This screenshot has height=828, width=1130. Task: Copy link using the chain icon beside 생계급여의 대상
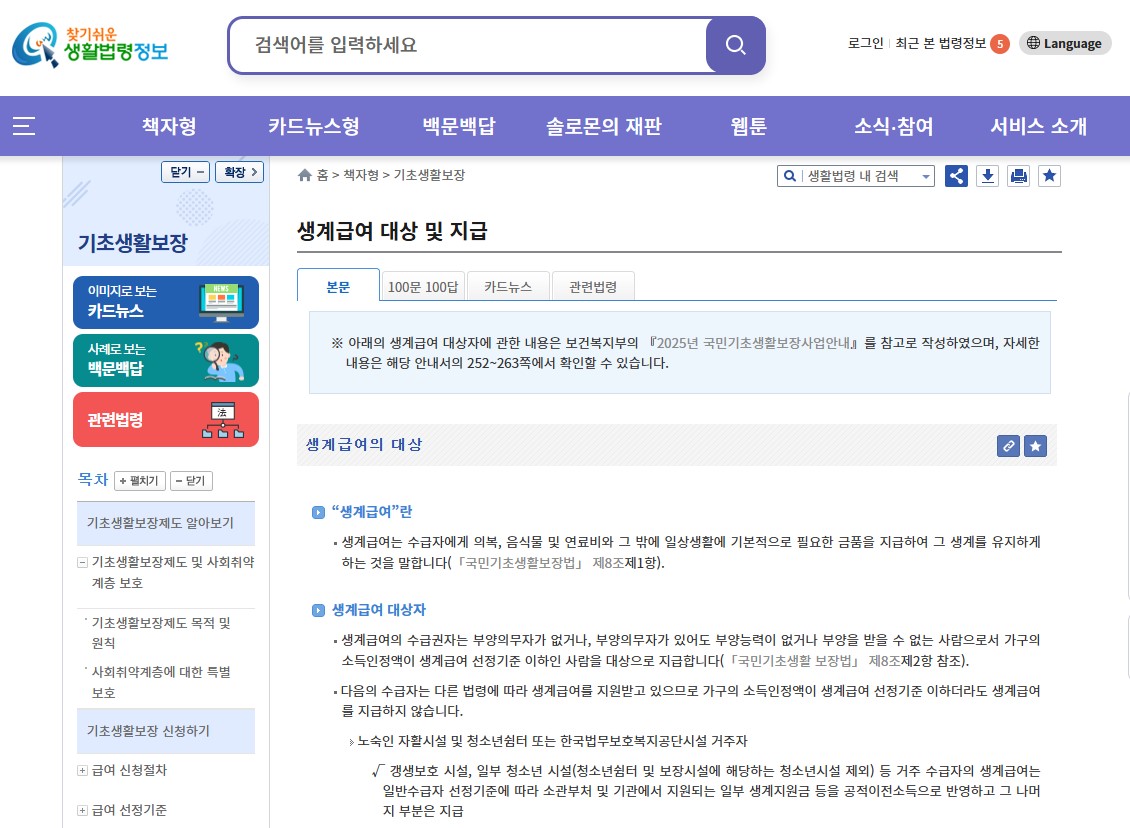pyautogui.click(x=1008, y=446)
